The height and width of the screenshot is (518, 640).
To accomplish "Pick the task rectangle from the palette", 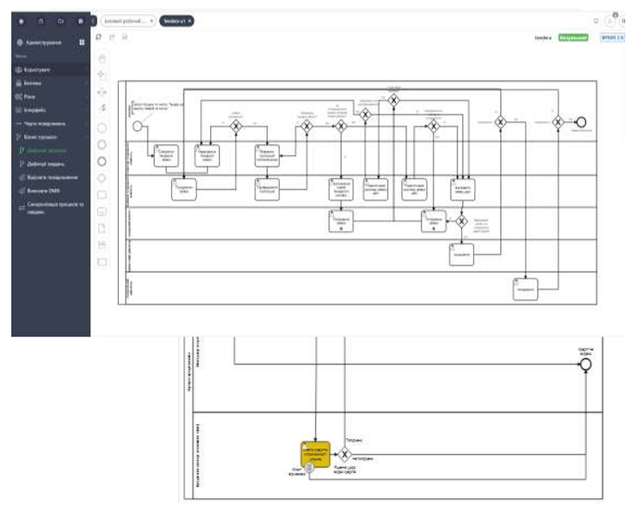I will click(x=102, y=195).
